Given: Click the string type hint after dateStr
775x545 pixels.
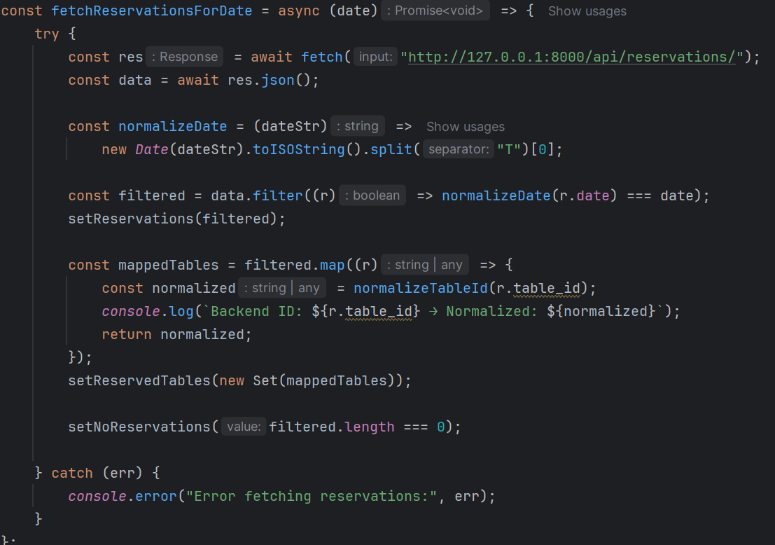Looking at the screenshot, I should point(358,126).
